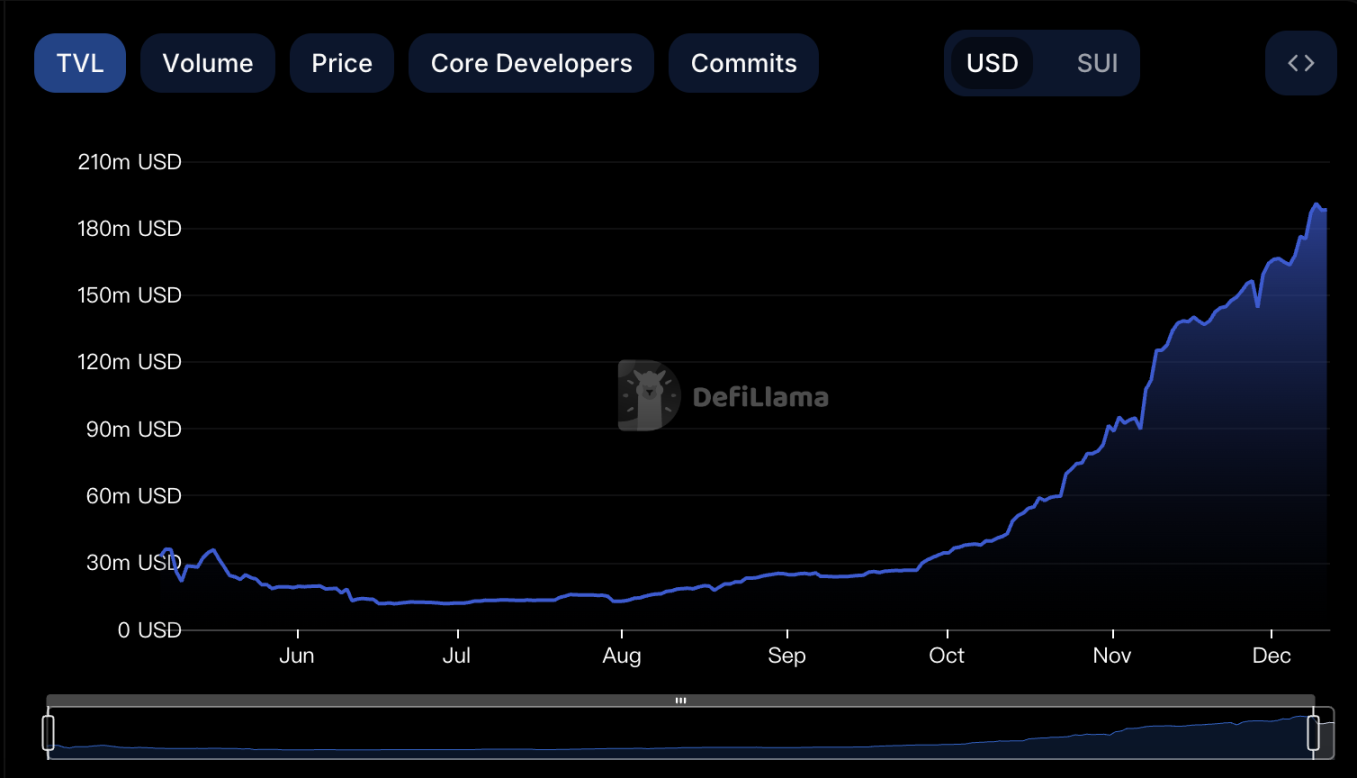1357x778 pixels.
Task: Click the DefiLlama llama logo watermark
Action: [x=648, y=396]
